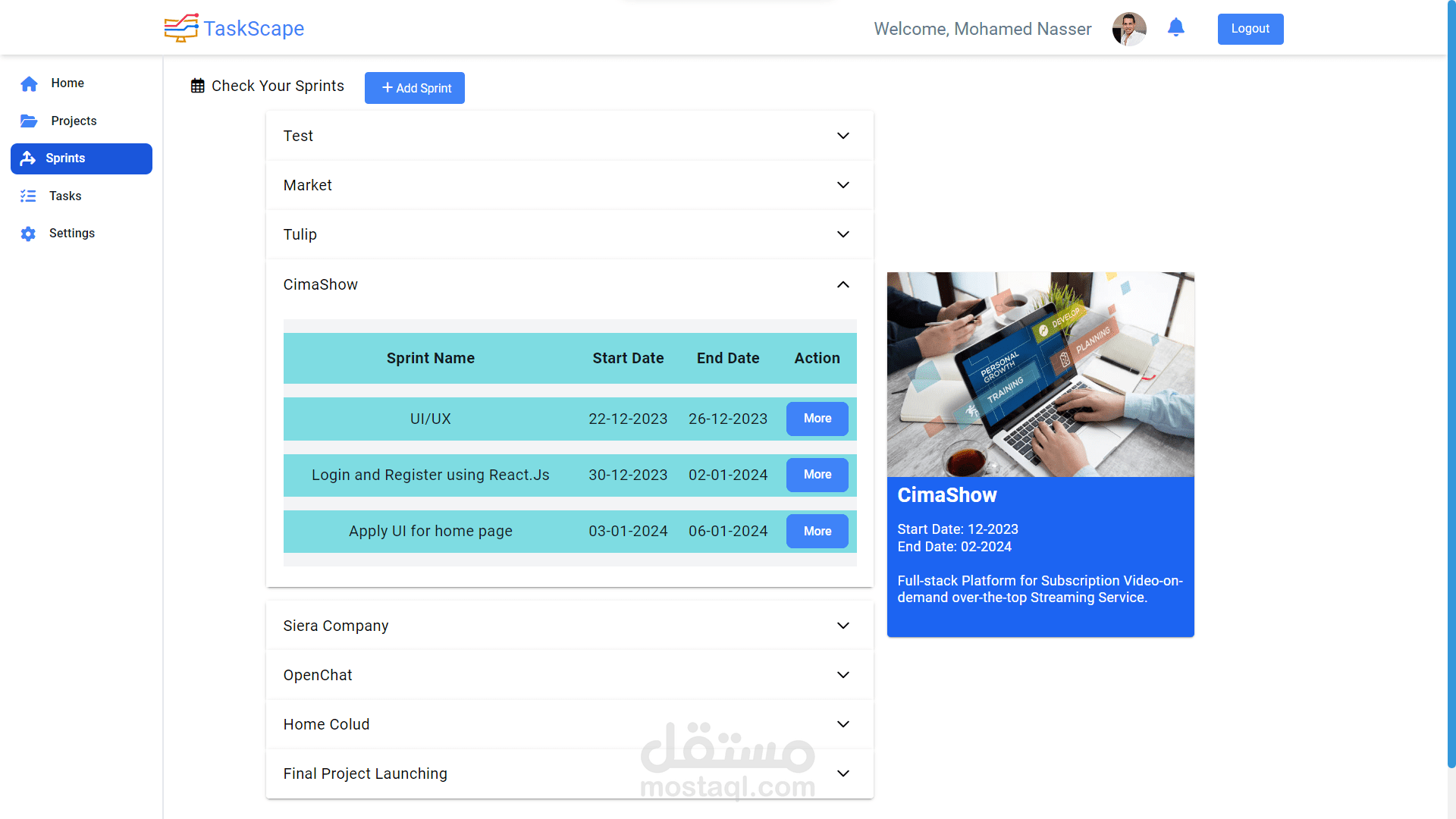Click the notification bell icon

tap(1176, 27)
